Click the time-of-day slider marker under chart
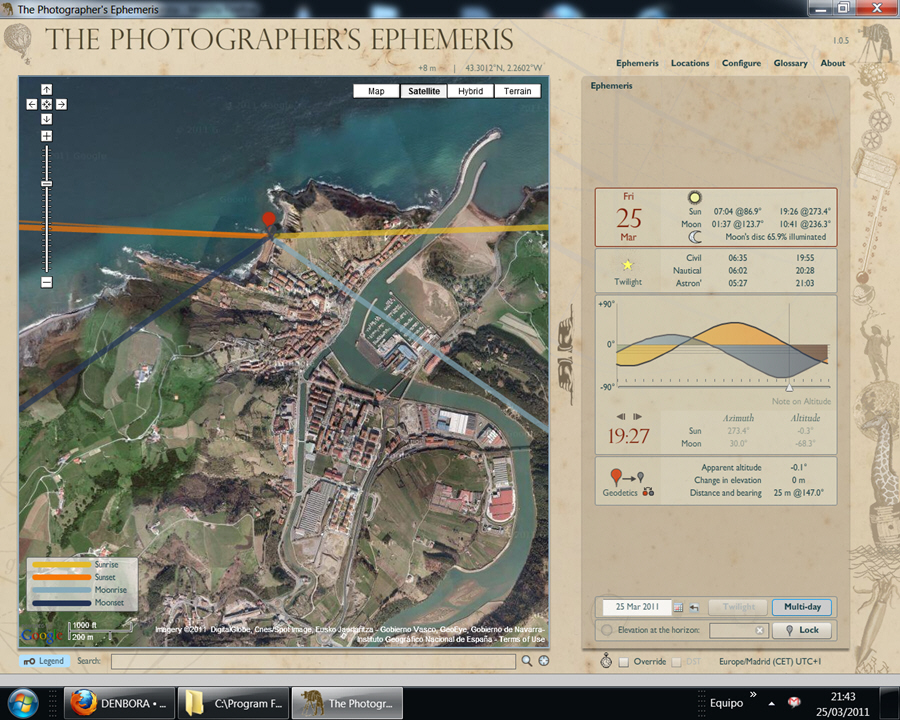 tap(789, 388)
